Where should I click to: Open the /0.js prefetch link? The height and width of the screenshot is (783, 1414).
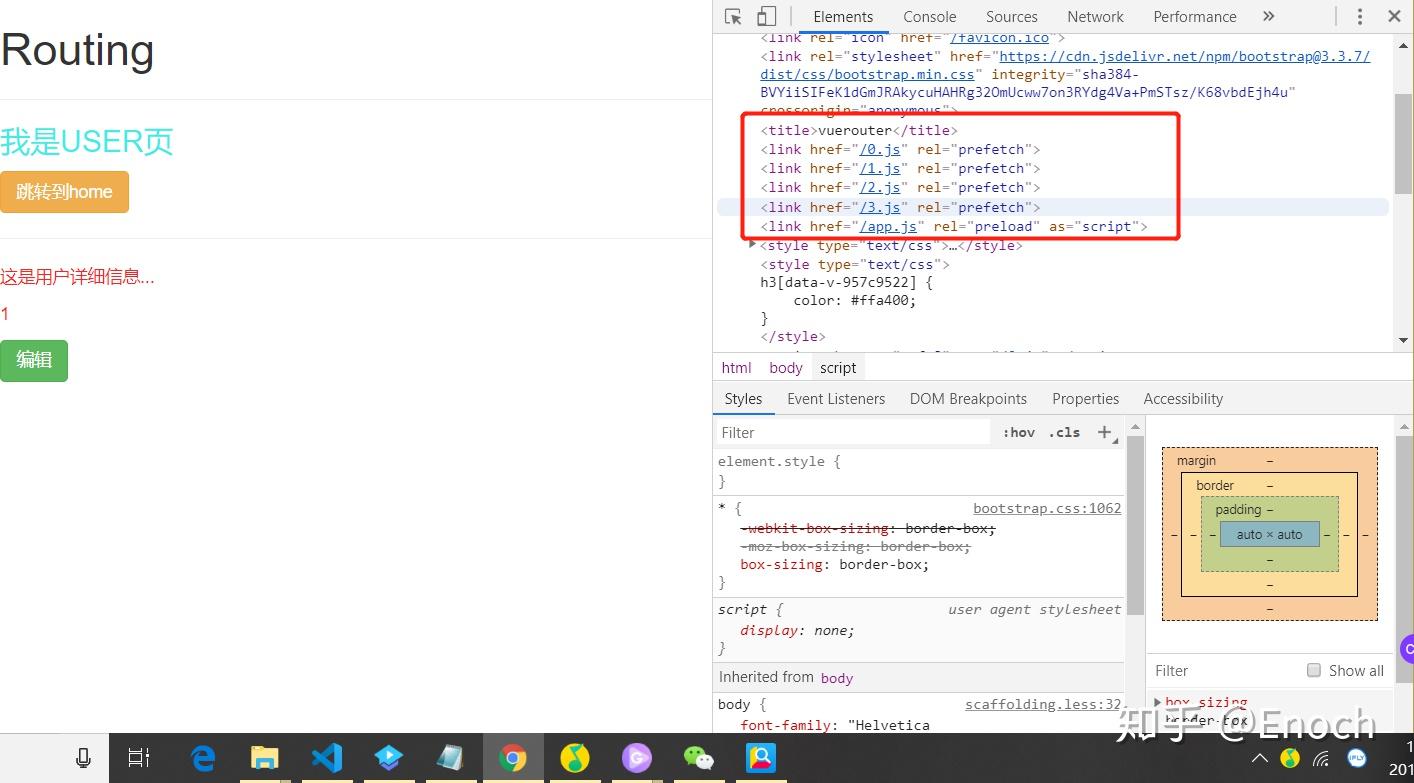tap(881, 149)
